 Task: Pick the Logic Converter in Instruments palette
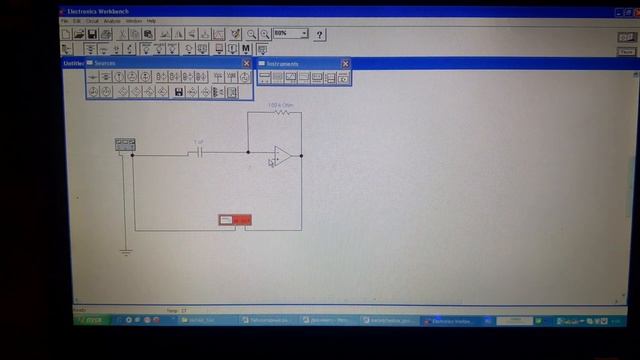tap(343, 77)
